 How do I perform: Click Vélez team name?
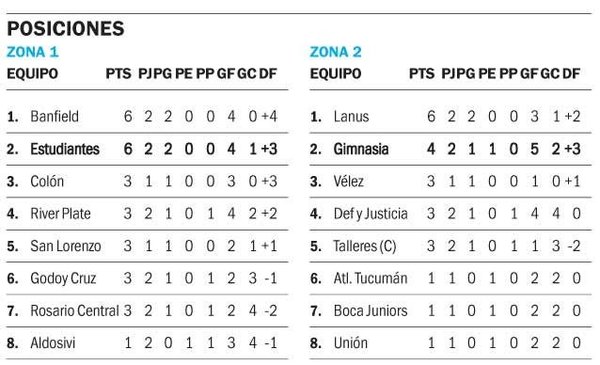pyautogui.click(x=348, y=181)
